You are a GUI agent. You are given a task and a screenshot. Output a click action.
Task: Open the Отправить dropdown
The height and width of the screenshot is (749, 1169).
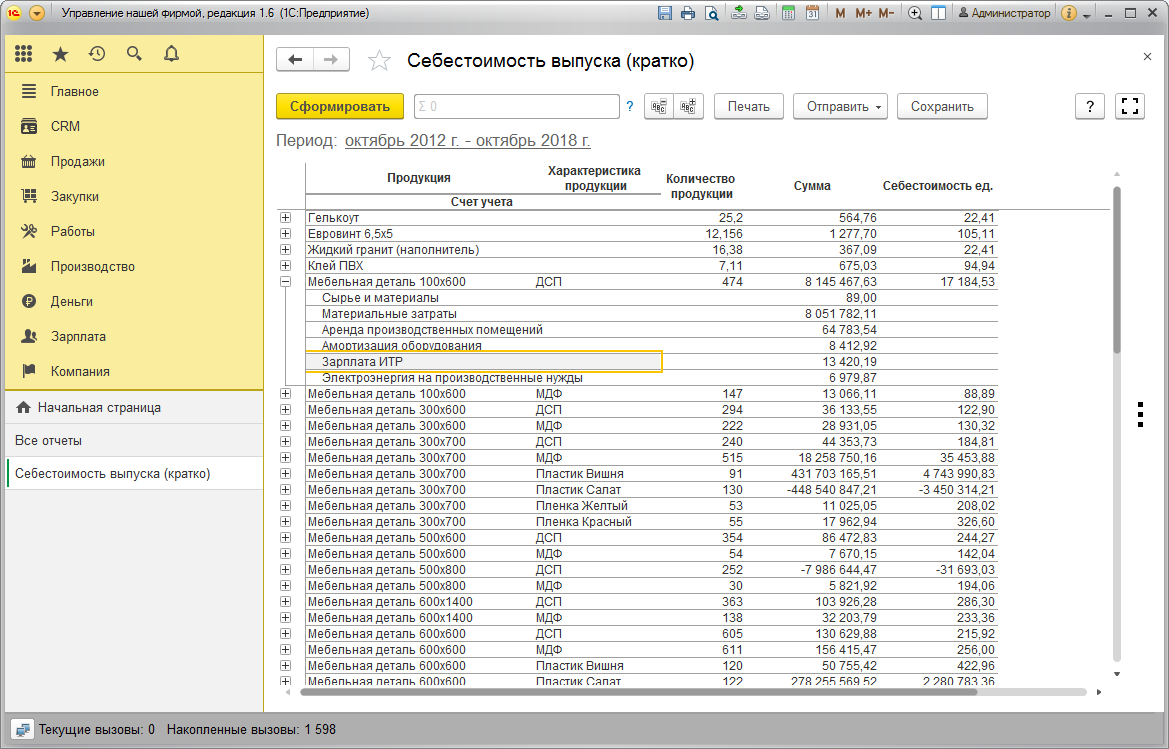(840, 107)
